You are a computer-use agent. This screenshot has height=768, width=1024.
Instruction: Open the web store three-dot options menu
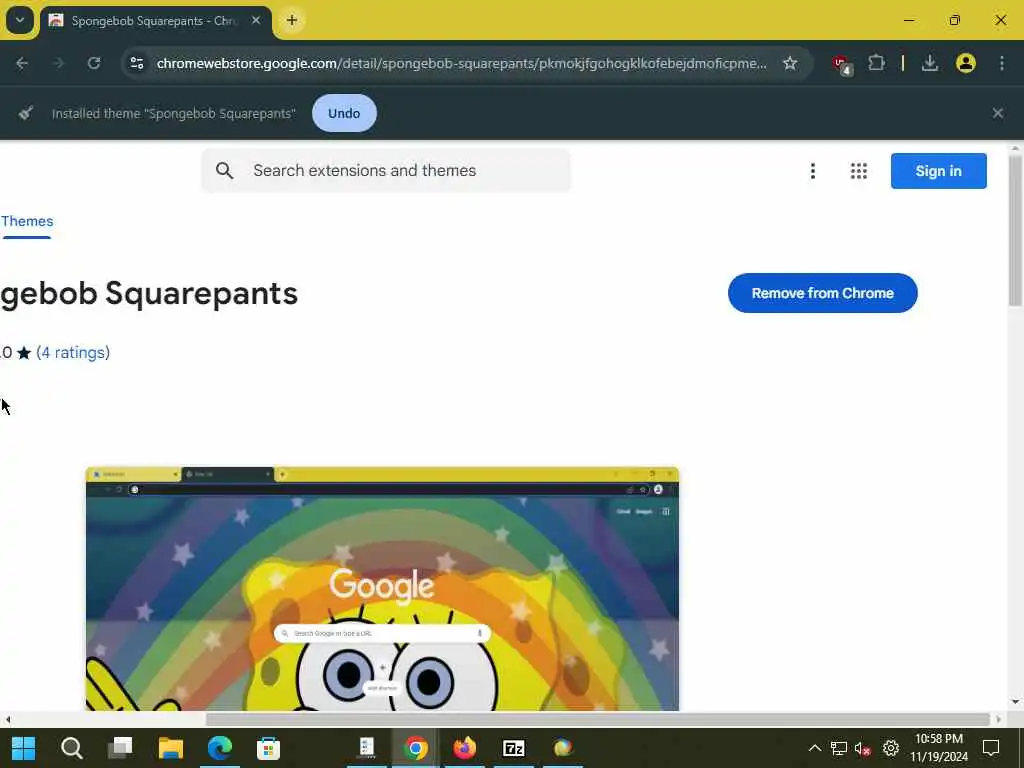tap(813, 171)
